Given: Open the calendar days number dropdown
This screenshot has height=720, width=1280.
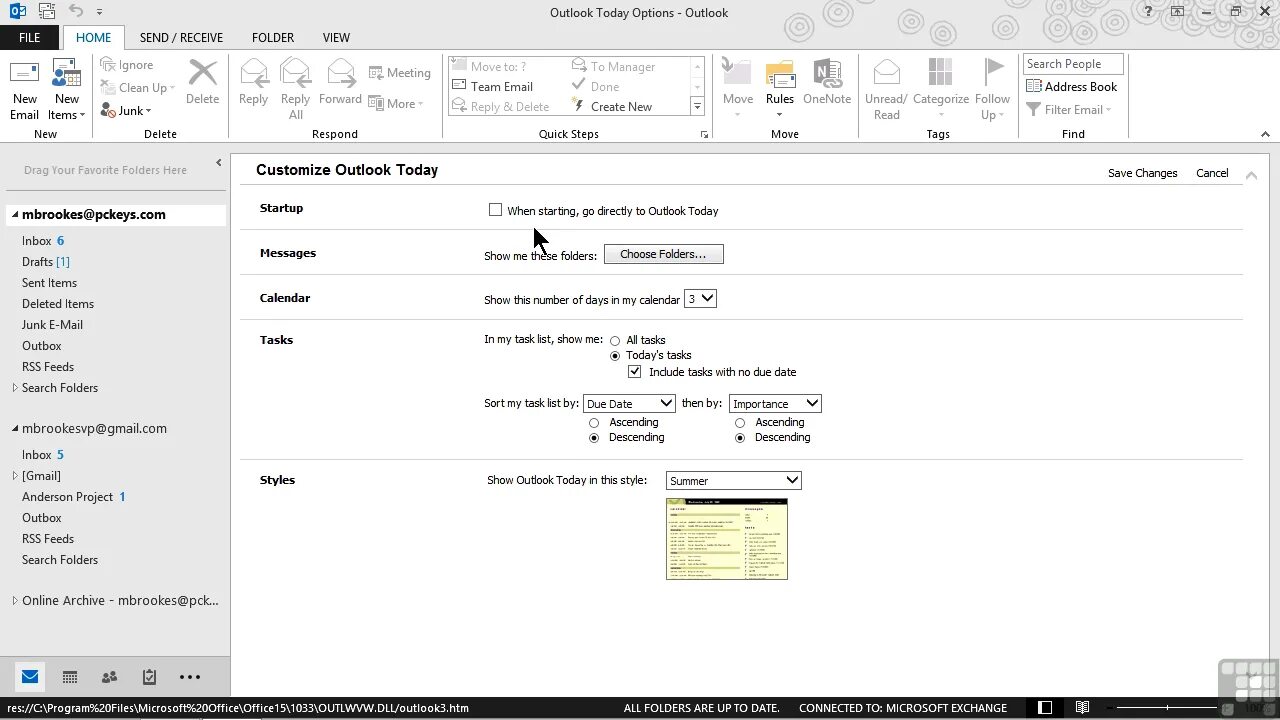Looking at the screenshot, I should tap(700, 299).
